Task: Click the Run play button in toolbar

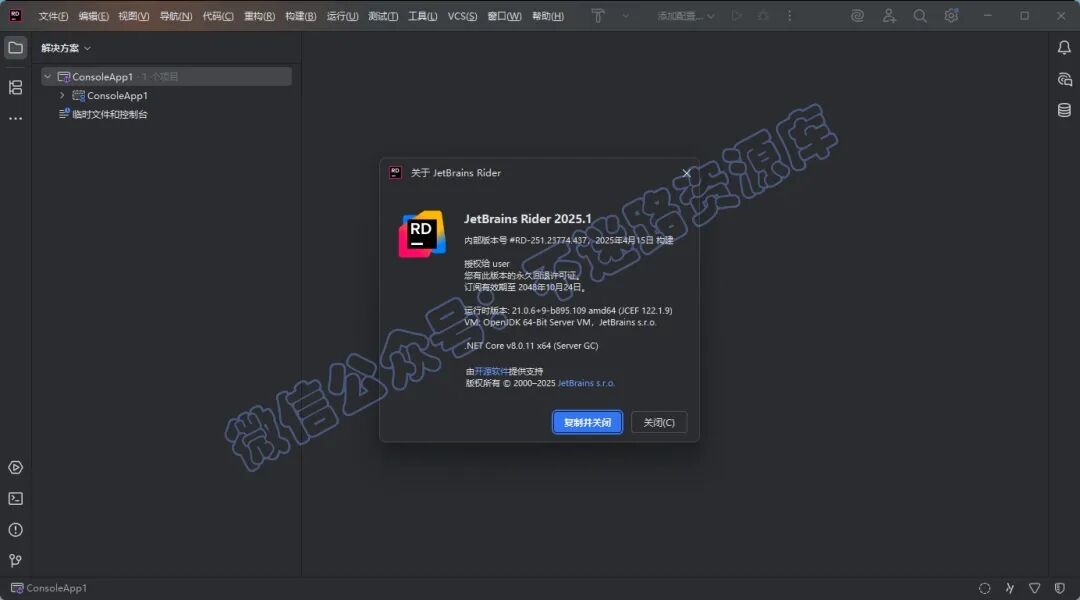Action: click(737, 15)
